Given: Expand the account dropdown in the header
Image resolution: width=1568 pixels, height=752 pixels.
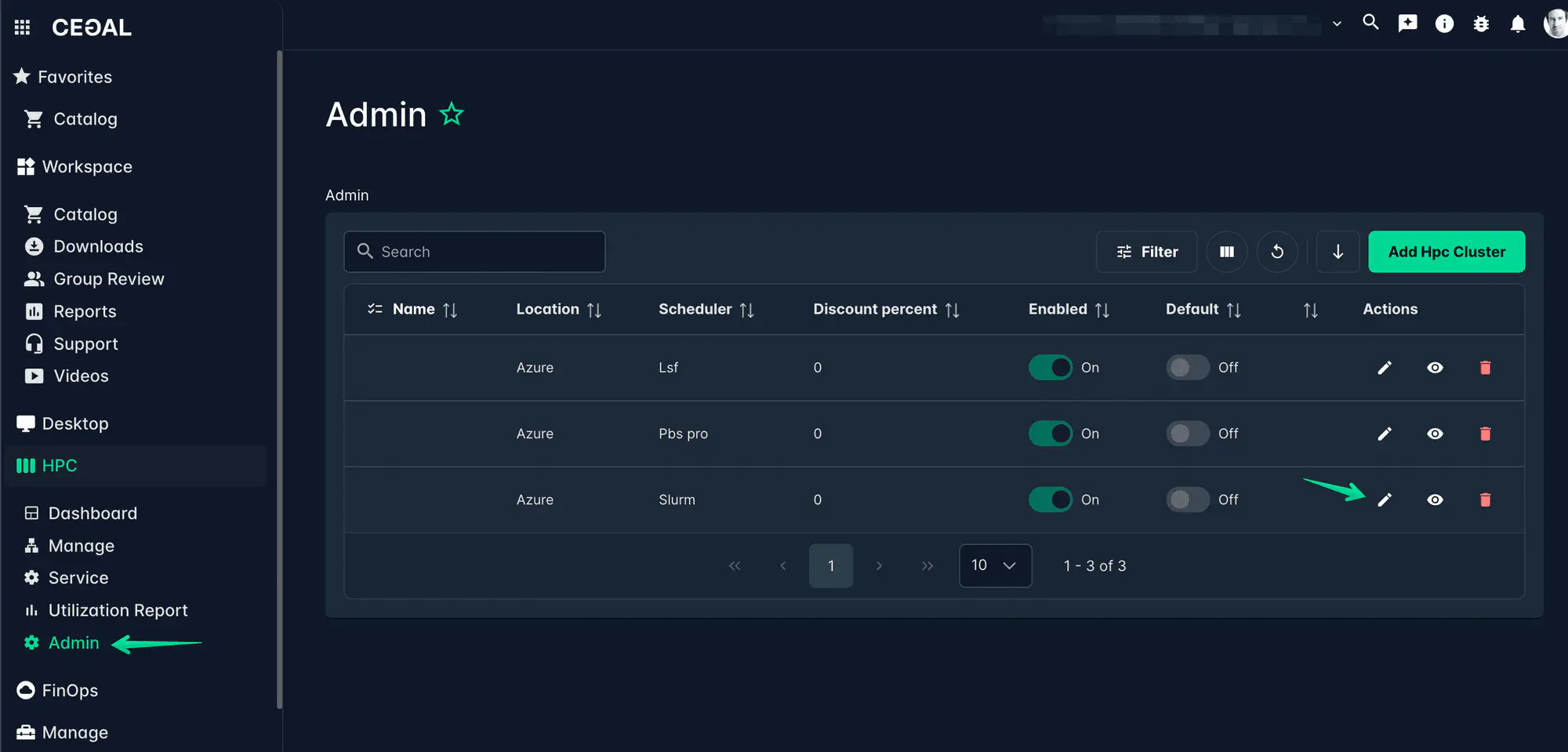Looking at the screenshot, I should coord(1337,24).
